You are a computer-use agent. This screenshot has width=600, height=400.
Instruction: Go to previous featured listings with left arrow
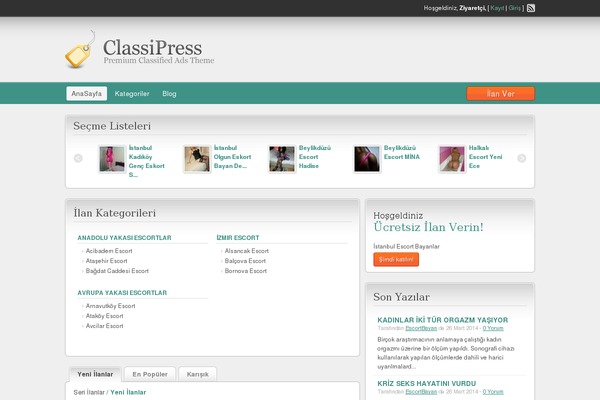click(78, 158)
